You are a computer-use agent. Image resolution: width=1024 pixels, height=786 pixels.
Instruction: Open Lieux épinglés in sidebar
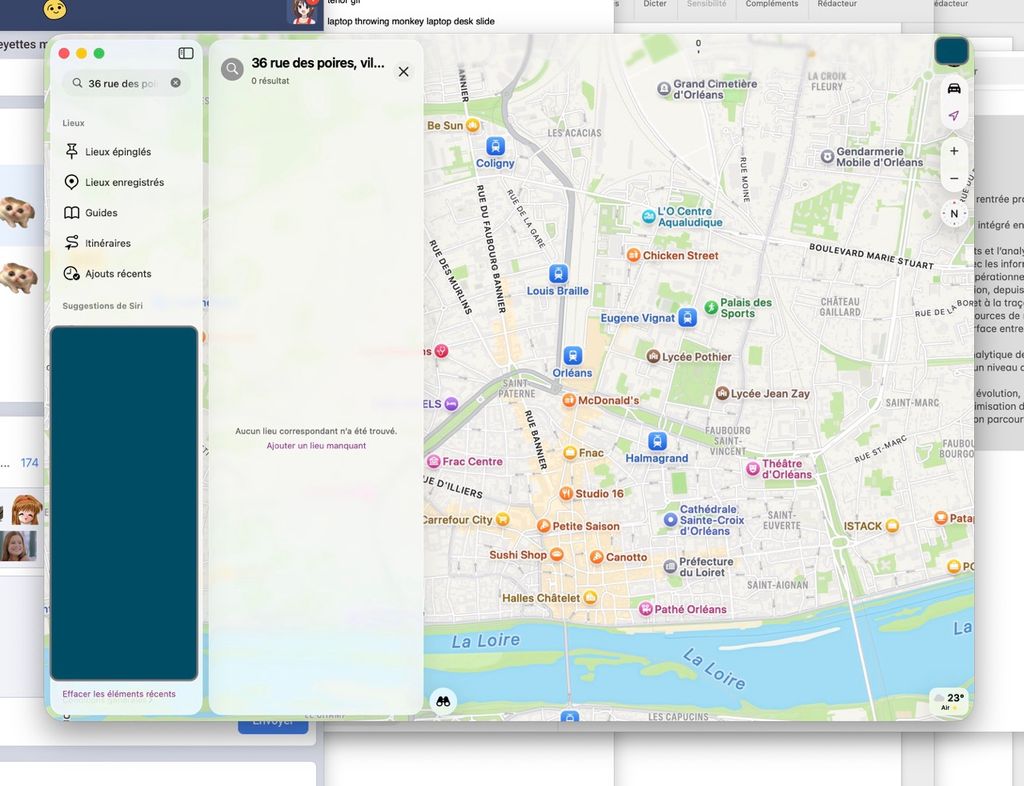click(x=117, y=152)
